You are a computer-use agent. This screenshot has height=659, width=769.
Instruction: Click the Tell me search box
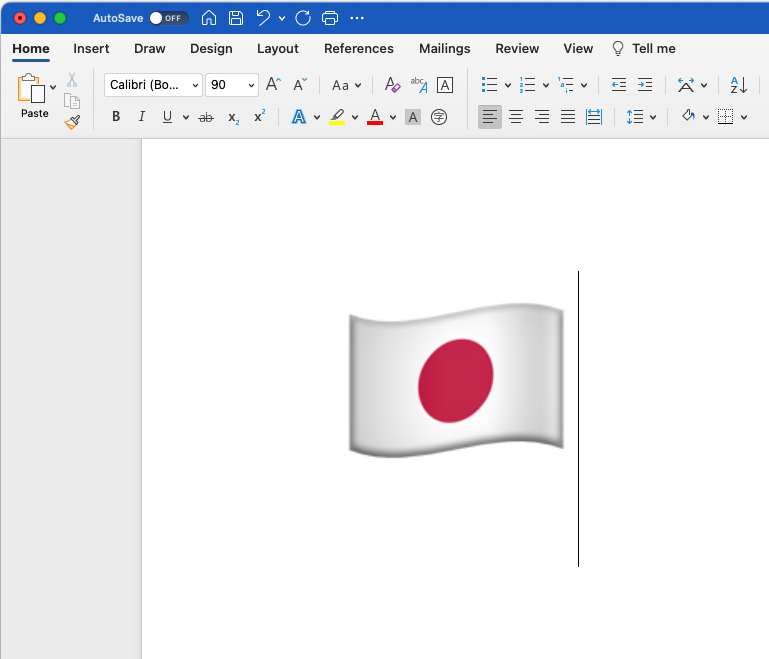644,49
